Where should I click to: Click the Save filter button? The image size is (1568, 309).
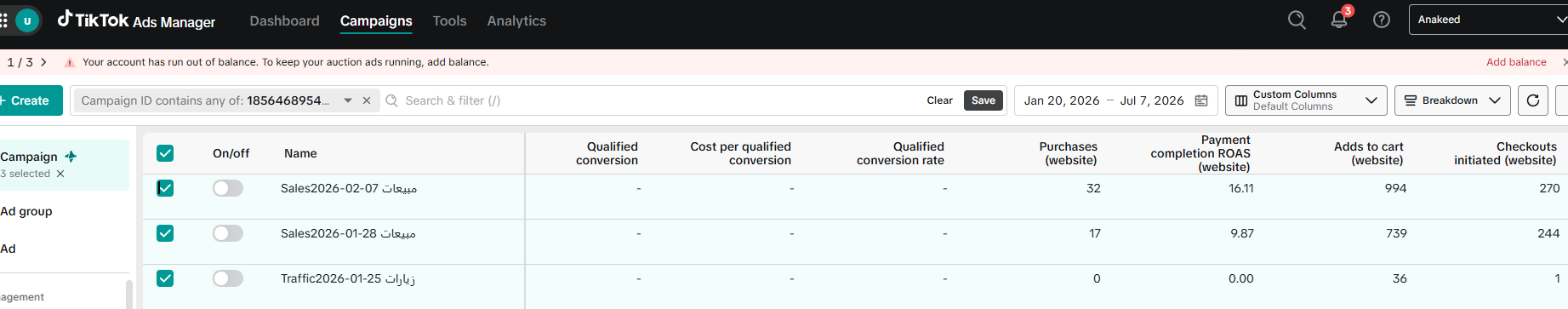coord(984,100)
